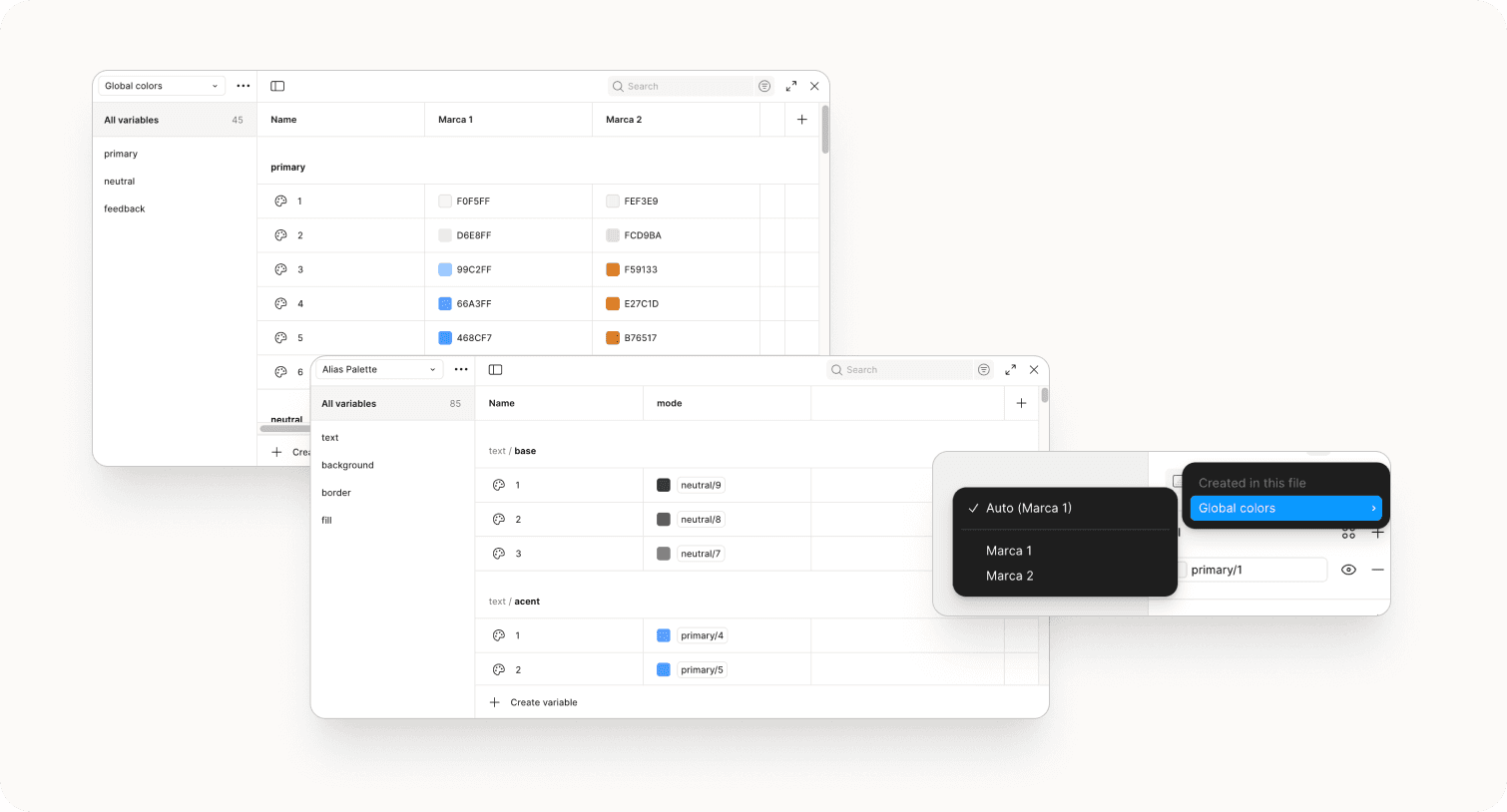Select Auto (Marca 1) mode option
Screen dimensions: 1507x812
point(1065,508)
